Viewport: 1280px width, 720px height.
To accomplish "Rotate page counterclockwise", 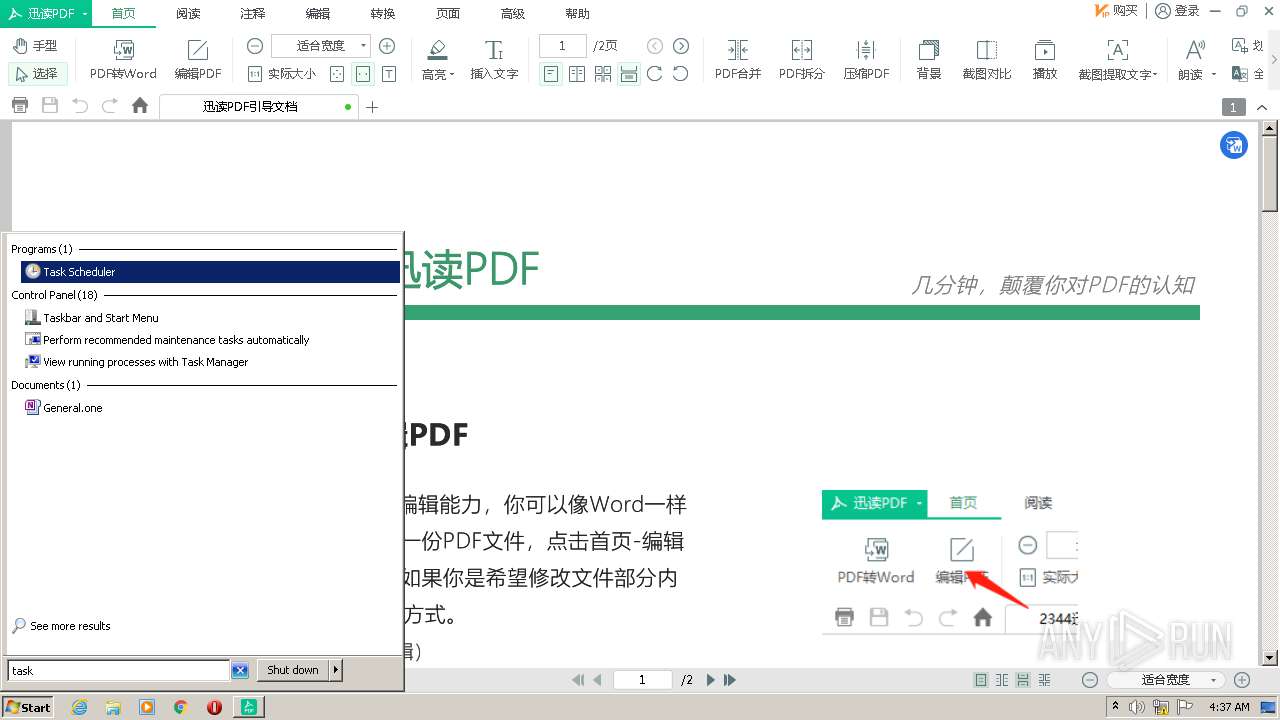I will click(x=681, y=73).
